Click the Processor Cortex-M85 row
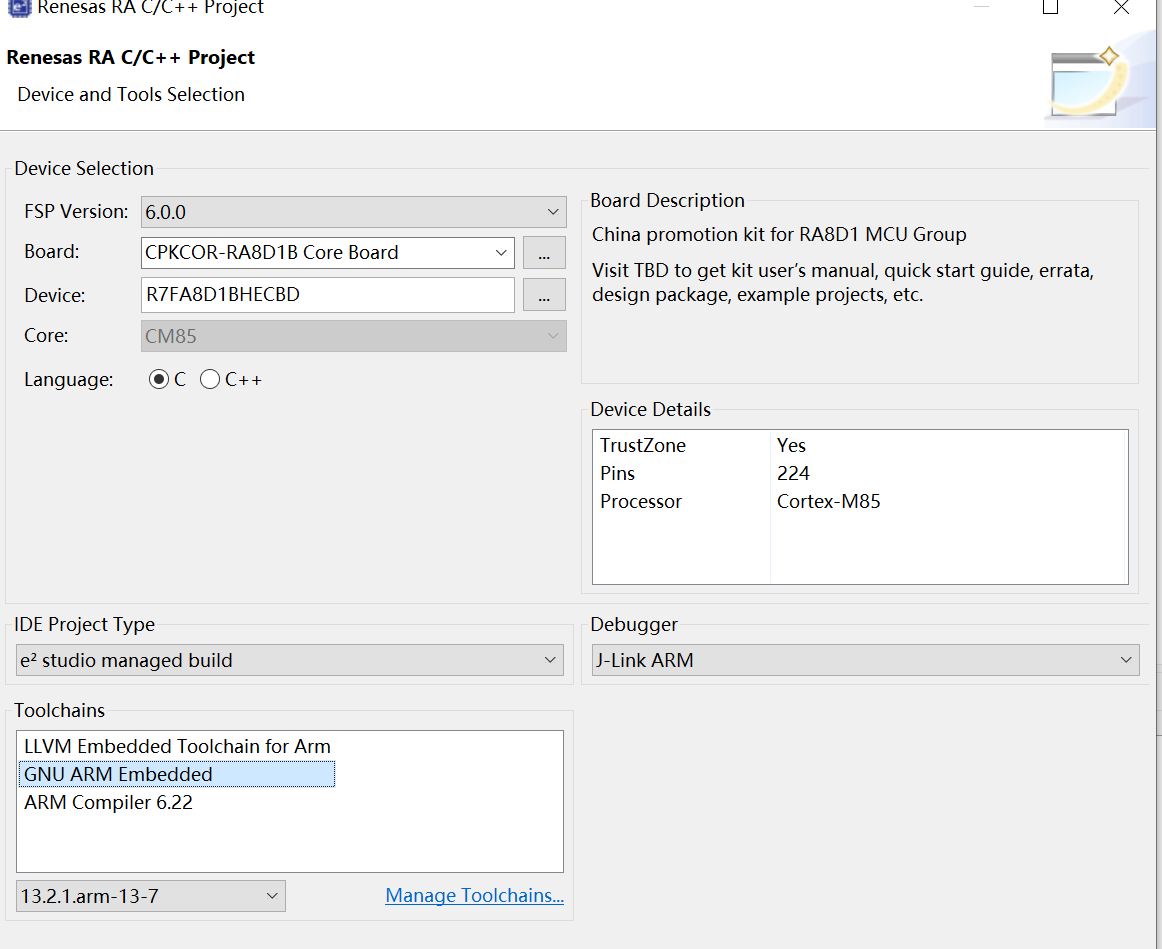The height and width of the screenshot is (949, 1162). 860,502
